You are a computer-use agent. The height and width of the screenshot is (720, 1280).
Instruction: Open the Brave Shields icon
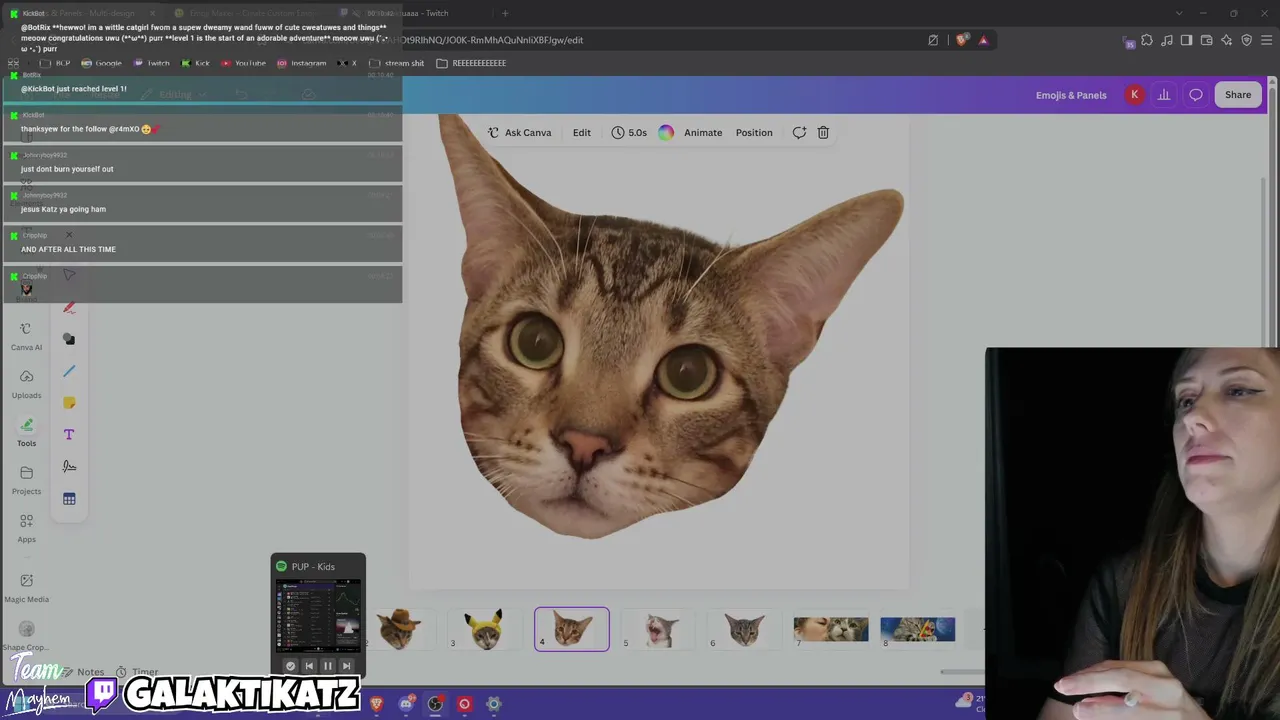tap(962, 40)
